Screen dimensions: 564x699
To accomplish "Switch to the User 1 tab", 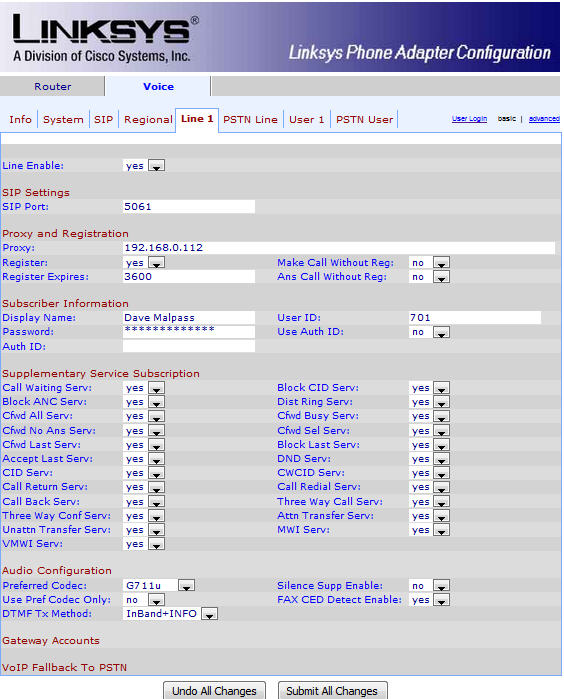I will (307, 119).
